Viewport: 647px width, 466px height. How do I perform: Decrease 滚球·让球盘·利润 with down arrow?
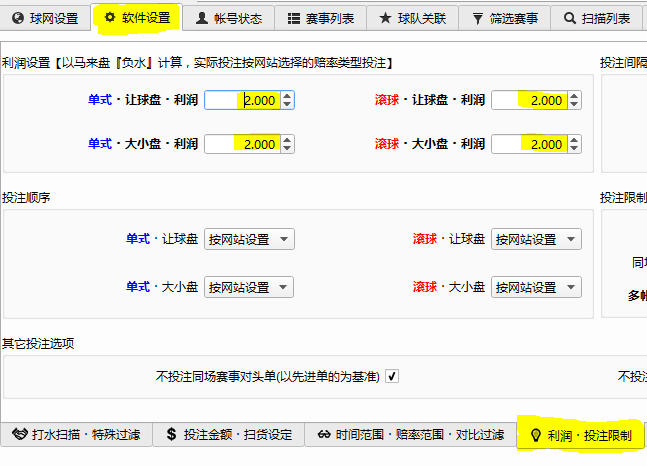click(574, 105)
